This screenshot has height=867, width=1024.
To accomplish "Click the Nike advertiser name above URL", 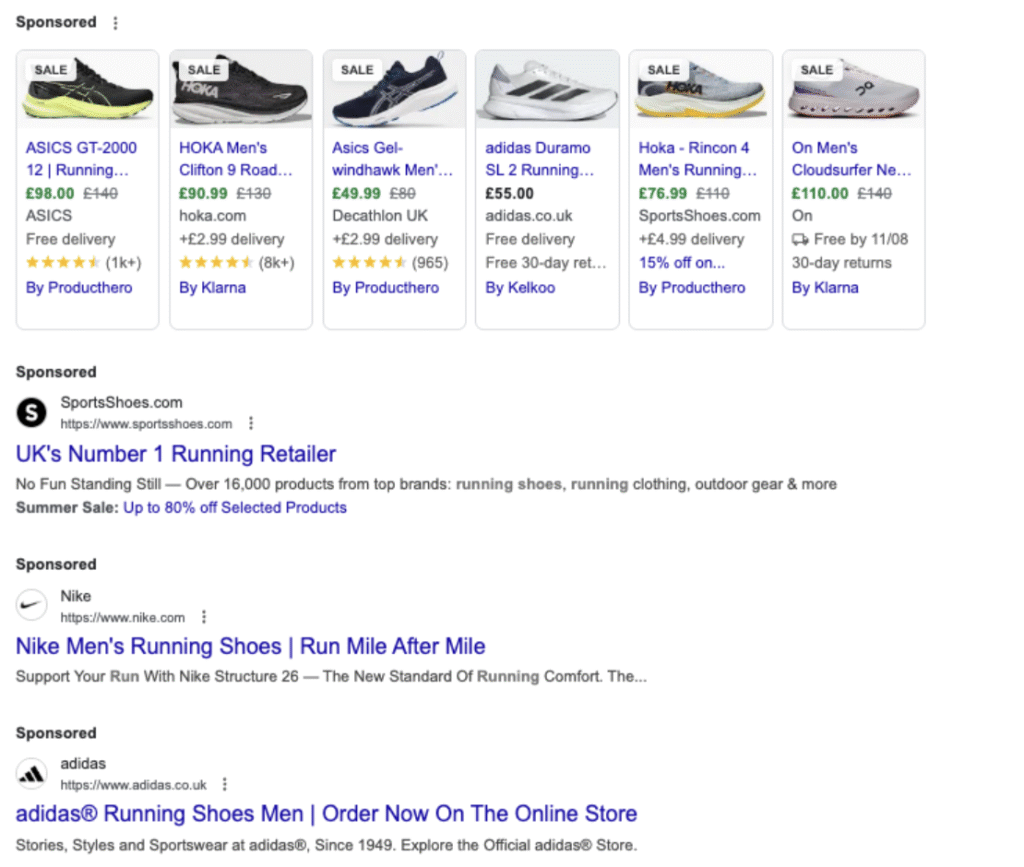I will coord(76,596).
